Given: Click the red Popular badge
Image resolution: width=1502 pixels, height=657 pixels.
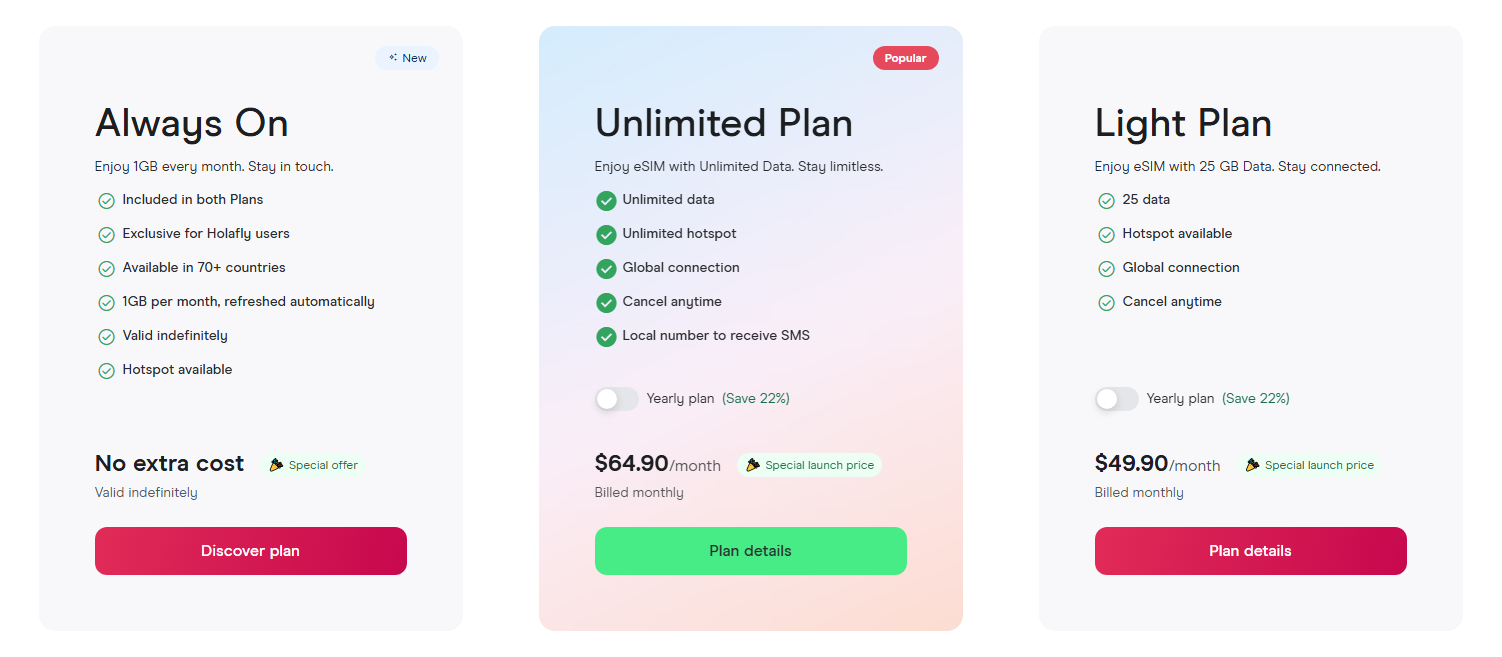Looking at the screenshot, I should (905, 58).
